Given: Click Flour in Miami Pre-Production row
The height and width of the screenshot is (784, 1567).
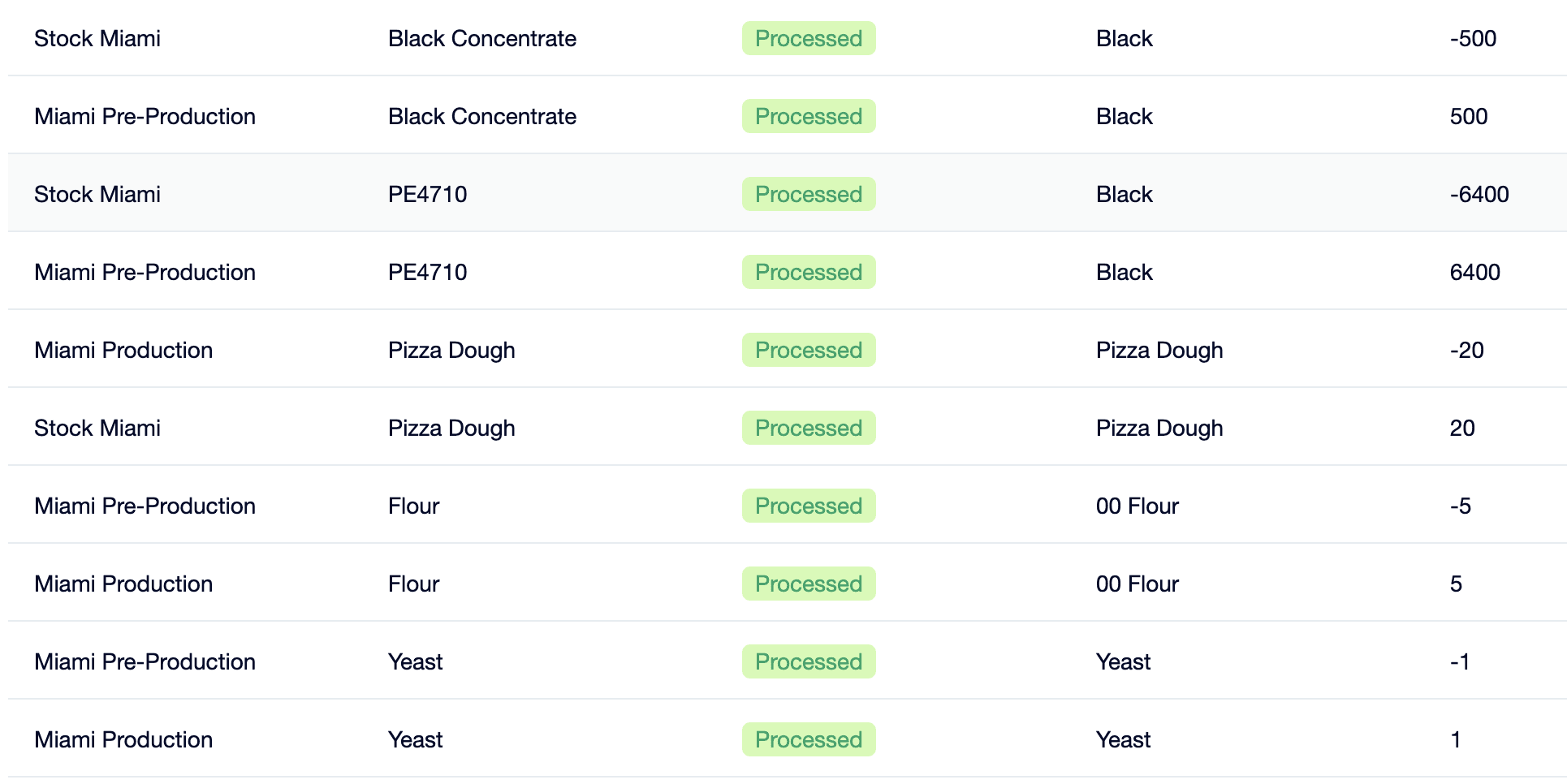Looking at the screenshot, I should (x=413, y=506).
